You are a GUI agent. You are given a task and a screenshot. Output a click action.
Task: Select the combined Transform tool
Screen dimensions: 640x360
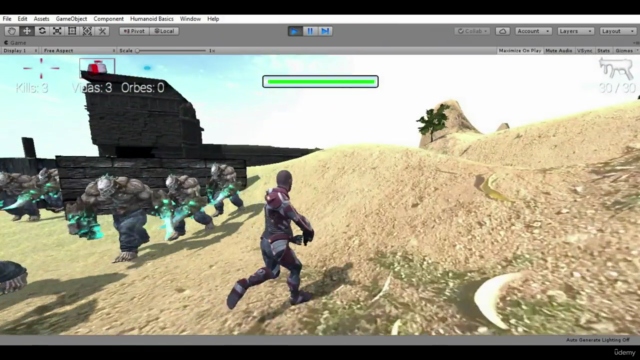click(x=87, y=31)
